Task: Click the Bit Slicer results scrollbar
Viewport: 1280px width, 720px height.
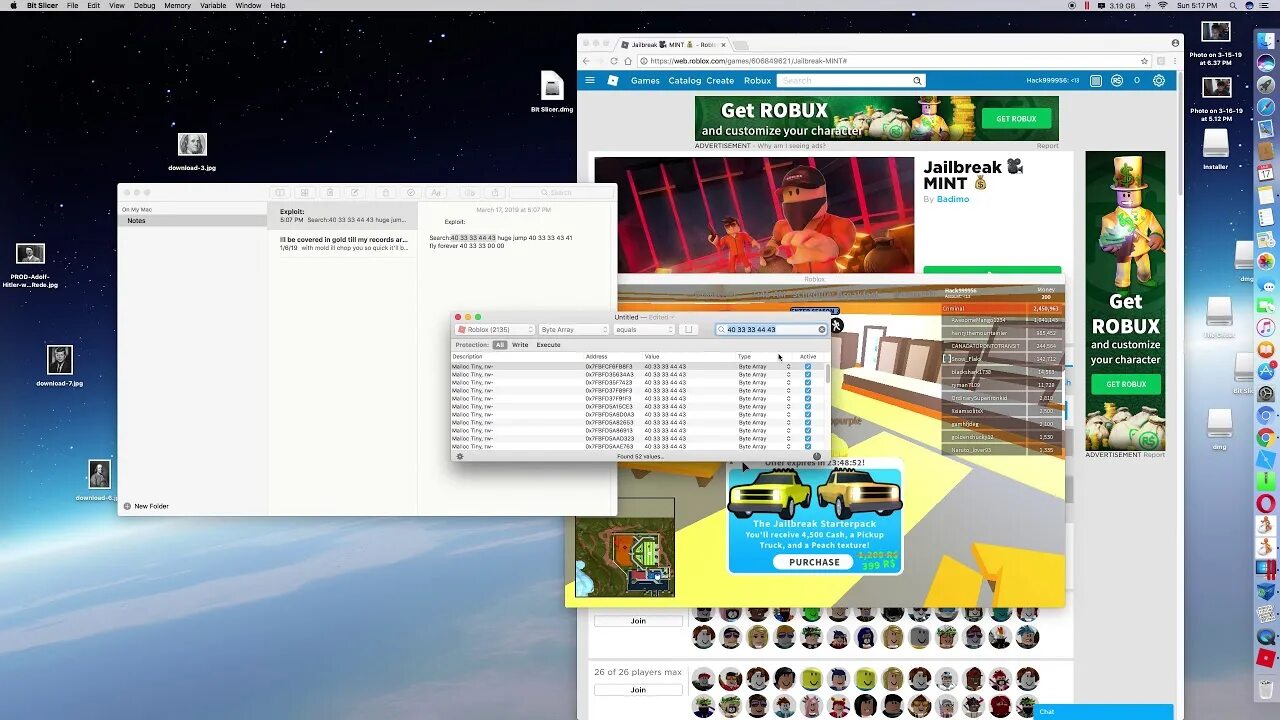Action: 827,372
